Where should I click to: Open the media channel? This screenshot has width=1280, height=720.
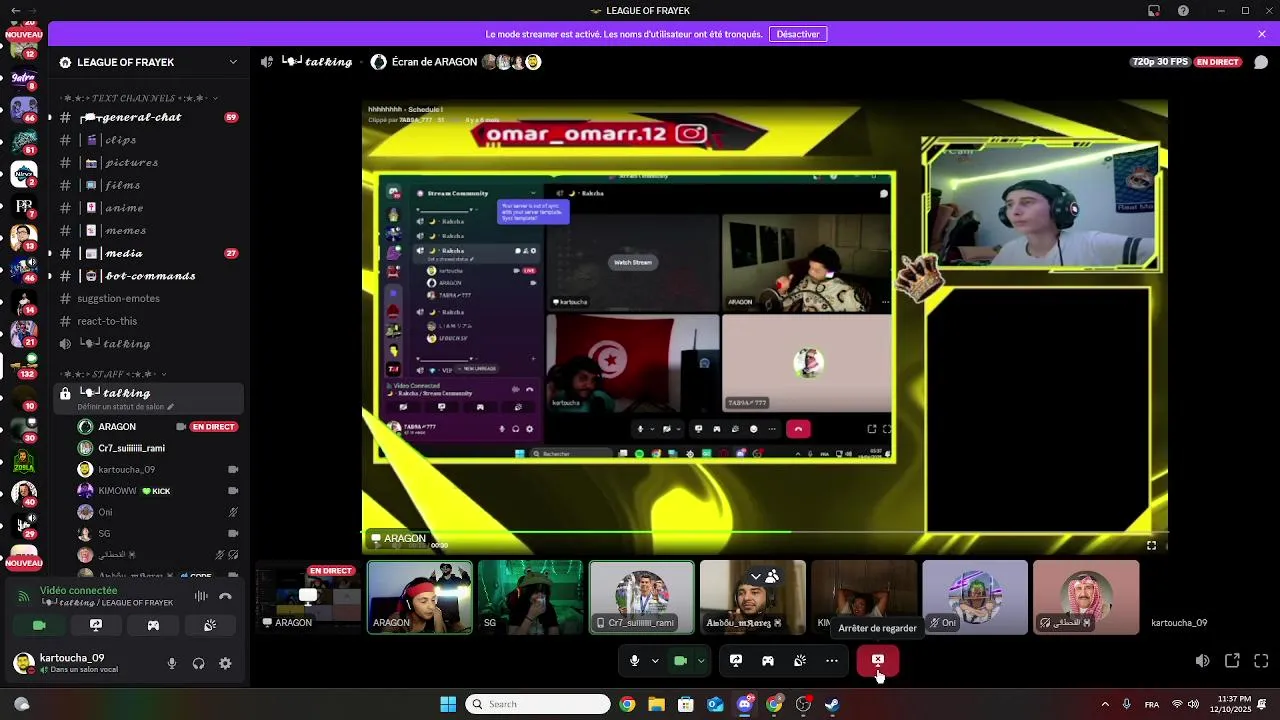click(x=147, y=253)
